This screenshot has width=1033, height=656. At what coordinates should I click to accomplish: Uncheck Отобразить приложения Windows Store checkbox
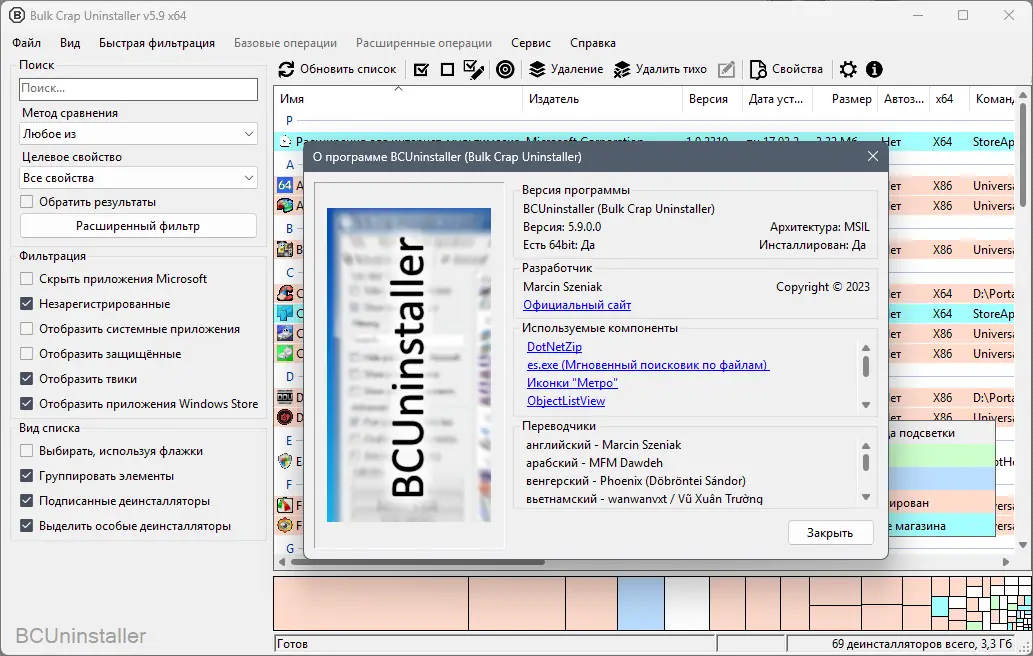click(x=26, y=404)
